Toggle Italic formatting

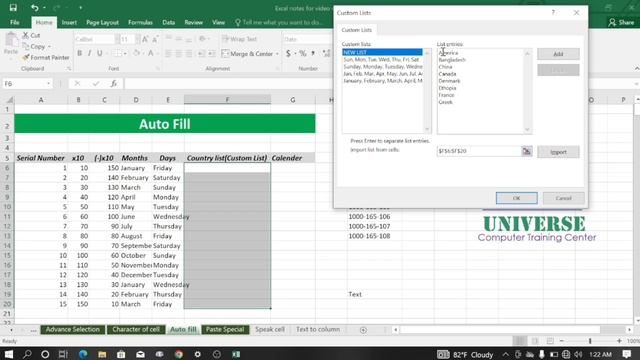tap(89, 53)
